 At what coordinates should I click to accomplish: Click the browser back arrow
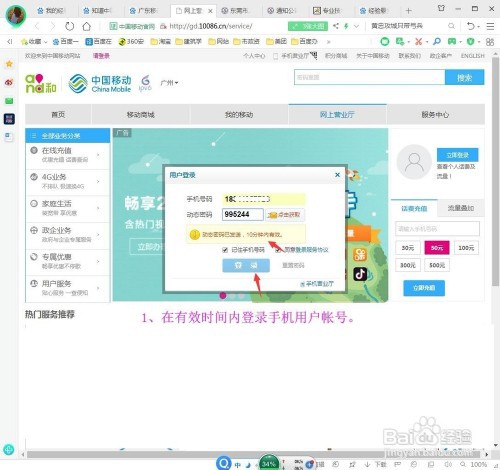point(37,26)
